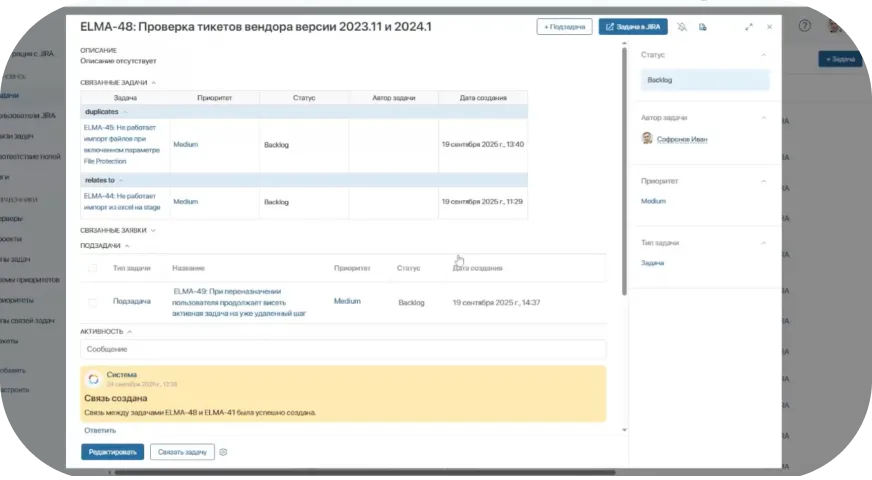This screenshot has height=480, width=872.
Task: Click the Задача в JIRA button
Action: (633, 27)
